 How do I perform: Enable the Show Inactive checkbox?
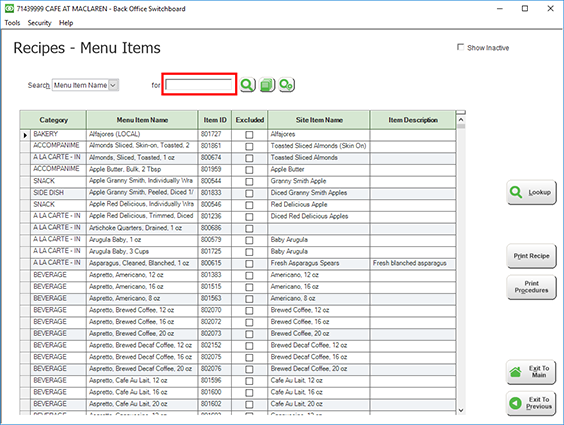click(460, 47)
